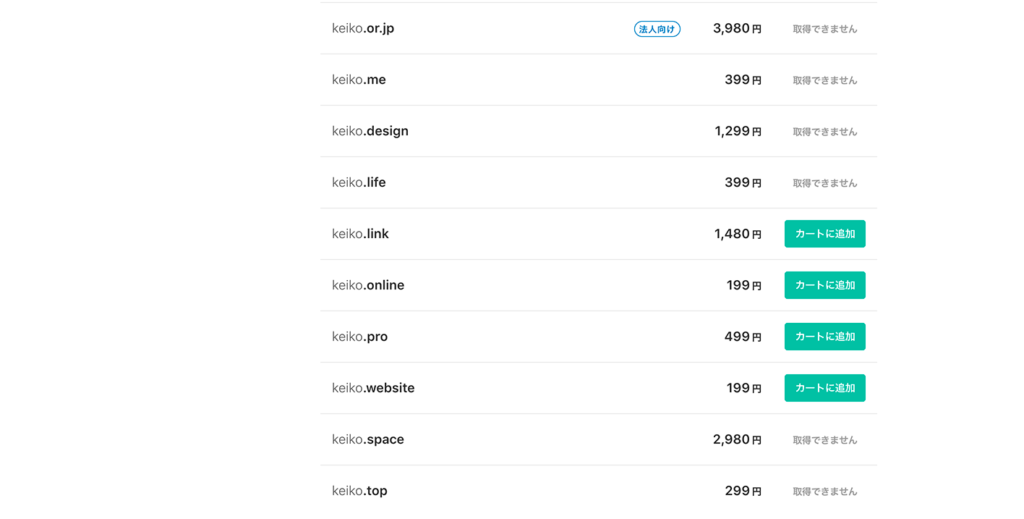Click the keiko.link domain name
Screen dimensions: 1024x519
click(x=360, y=234)
